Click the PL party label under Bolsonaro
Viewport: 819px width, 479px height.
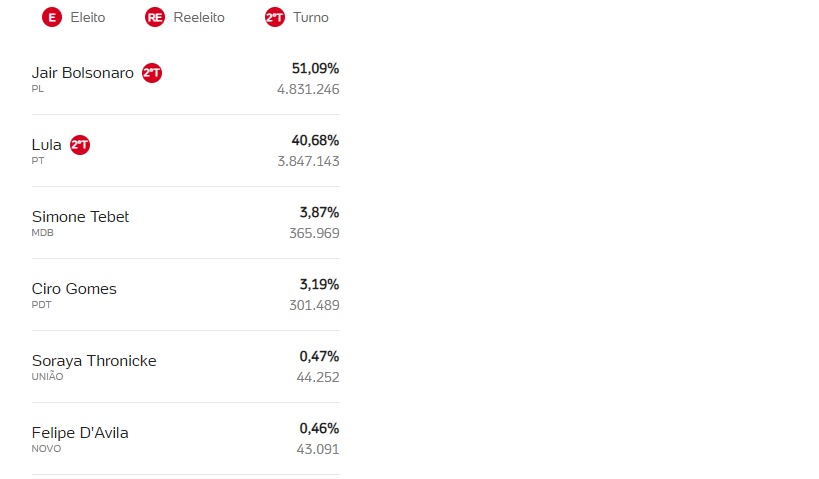click(x=38, y=89)
